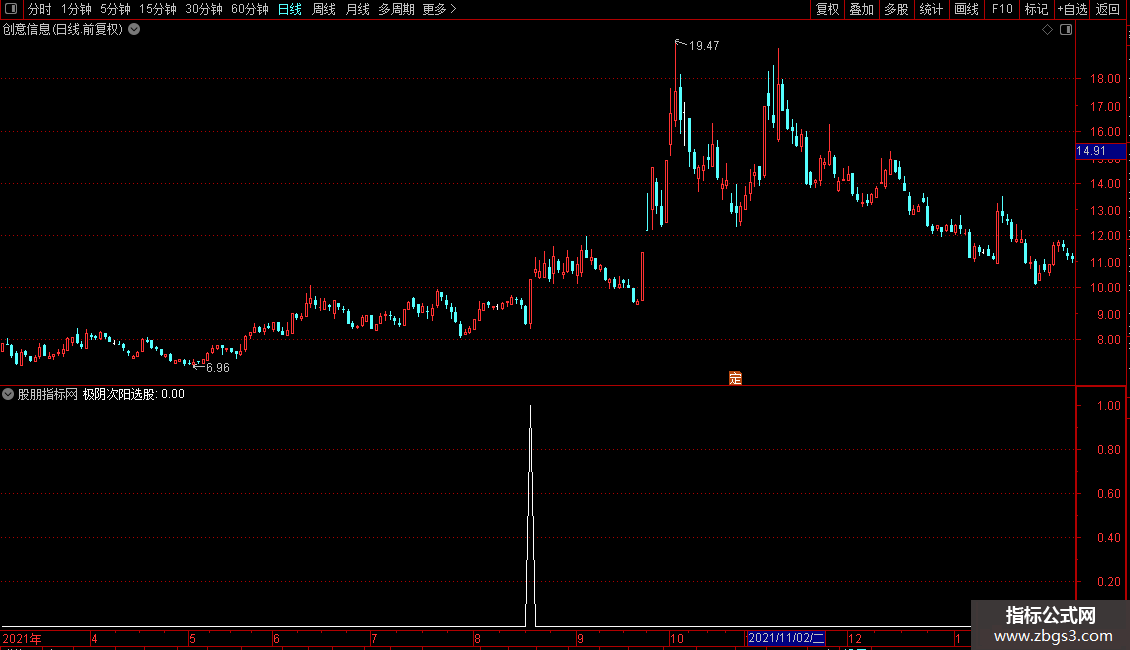Click the 叠加 overlay button
1130x650 pixels.
coord(861,9)
